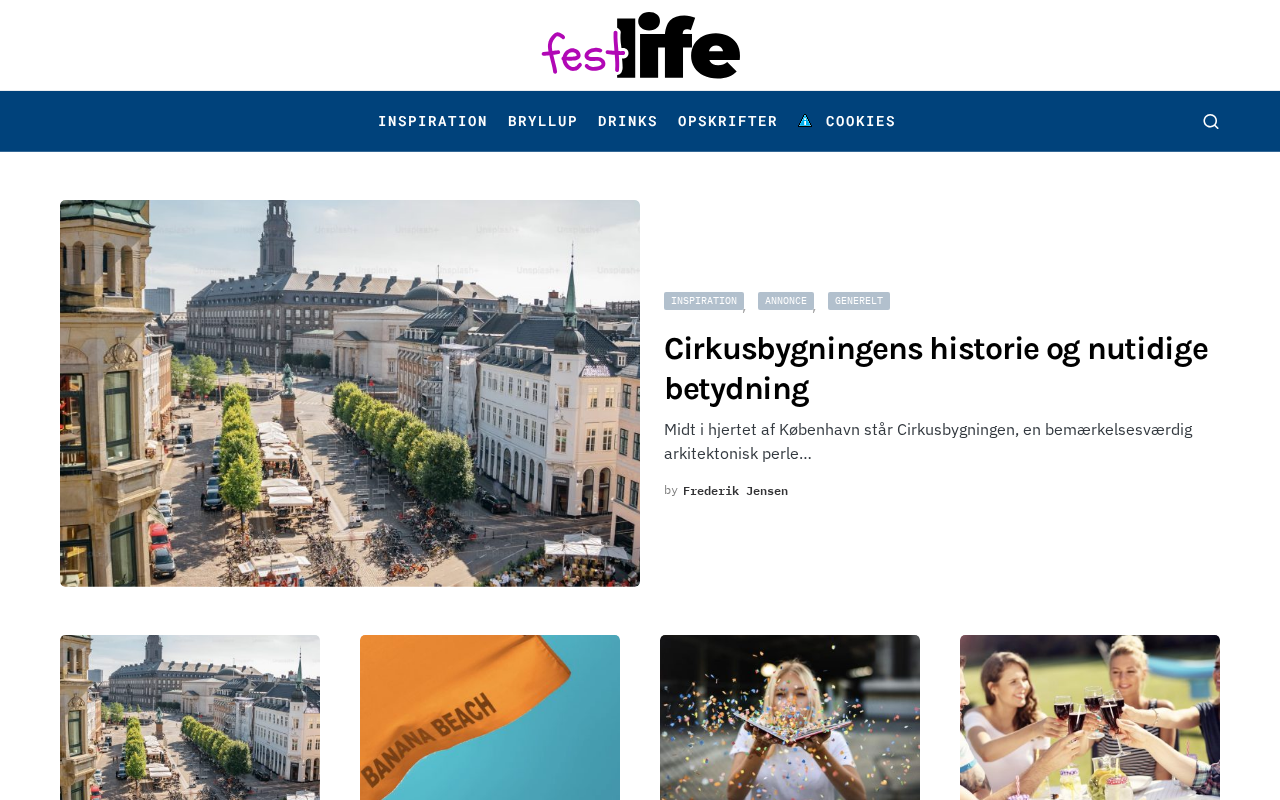1280x800 pixels.
Task: Open the Cookies menu link
Action: click(x=860, y=121)
